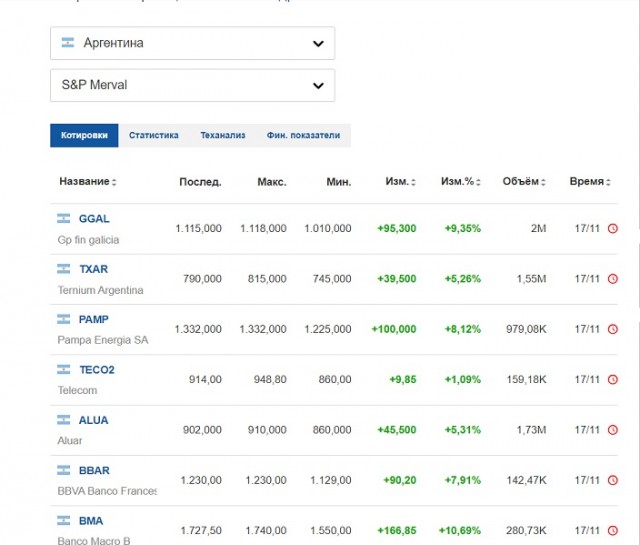Open the TECO2 stock link
This screenshot has height=545, width=640.
(97, 369)
